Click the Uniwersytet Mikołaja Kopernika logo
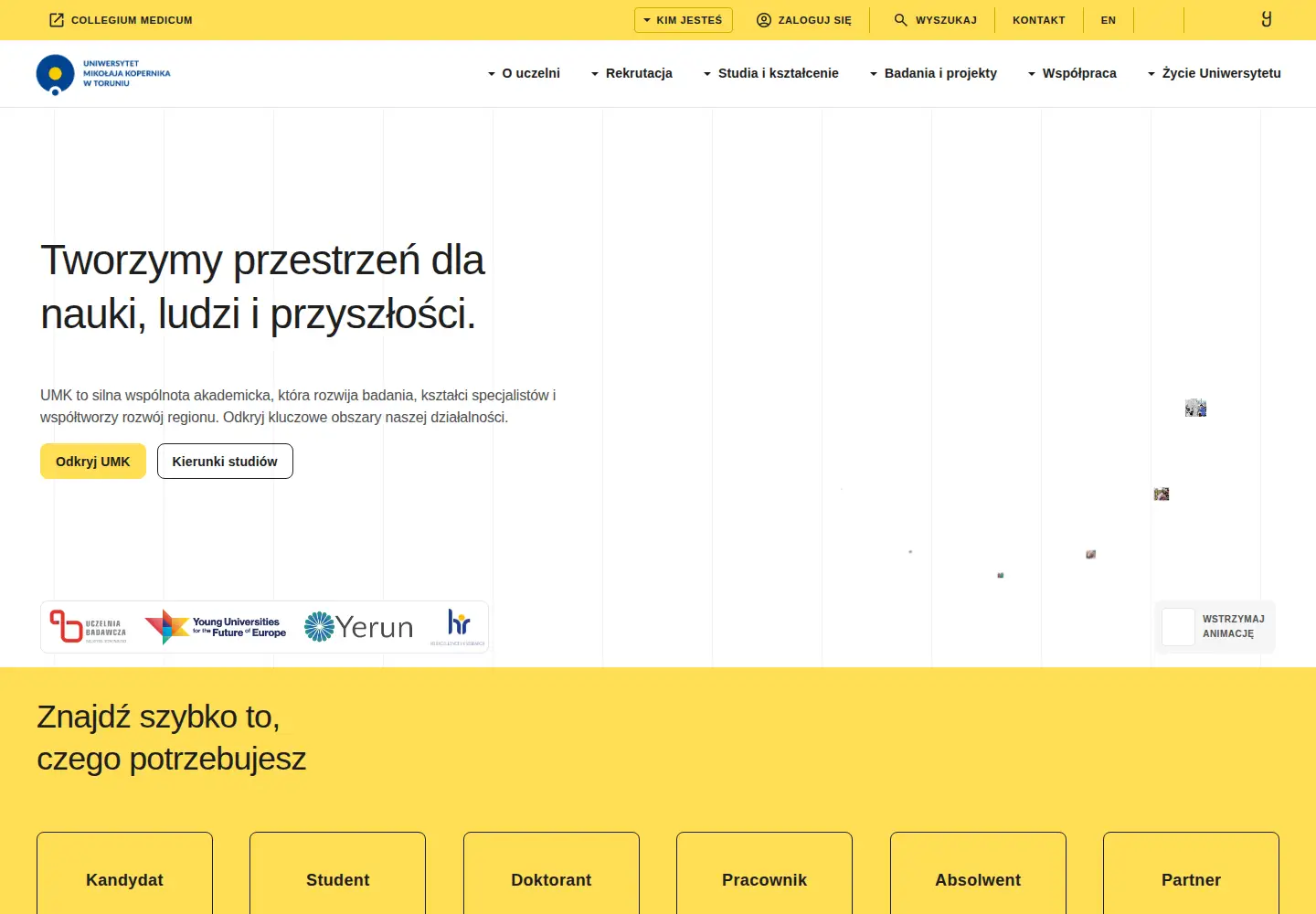The width and height of the screenshot is (1316, 914). click(x=103, y=74)
